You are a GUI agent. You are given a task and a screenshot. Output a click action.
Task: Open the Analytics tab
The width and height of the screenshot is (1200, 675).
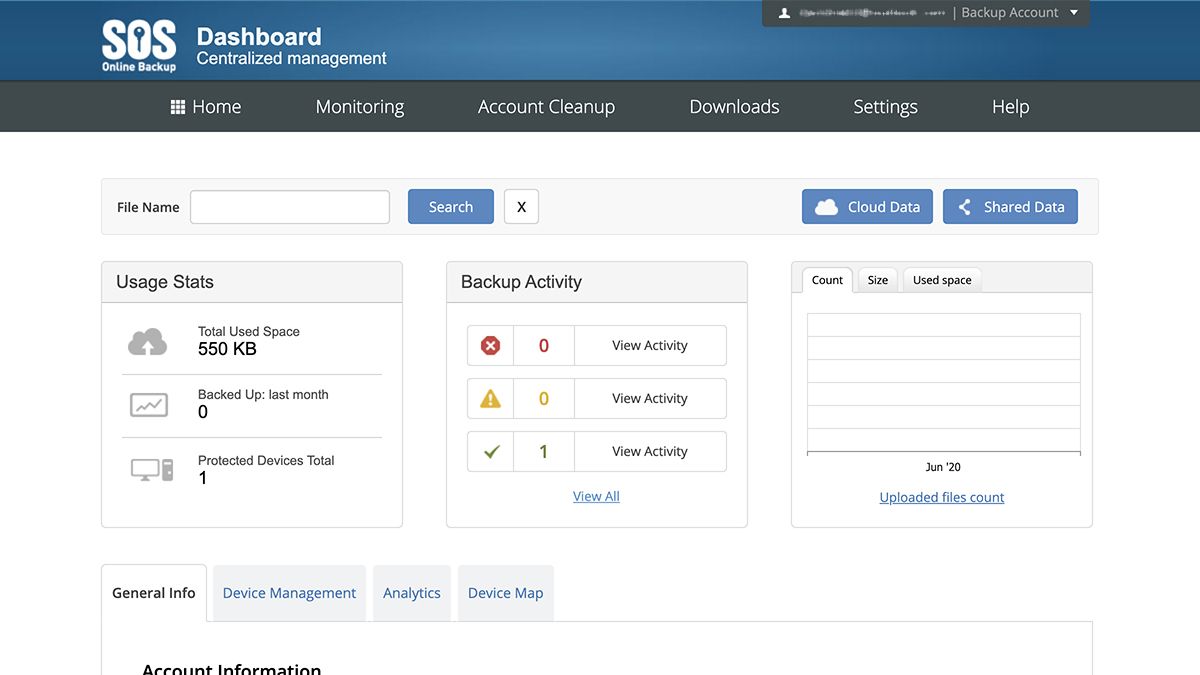(412, 592)
